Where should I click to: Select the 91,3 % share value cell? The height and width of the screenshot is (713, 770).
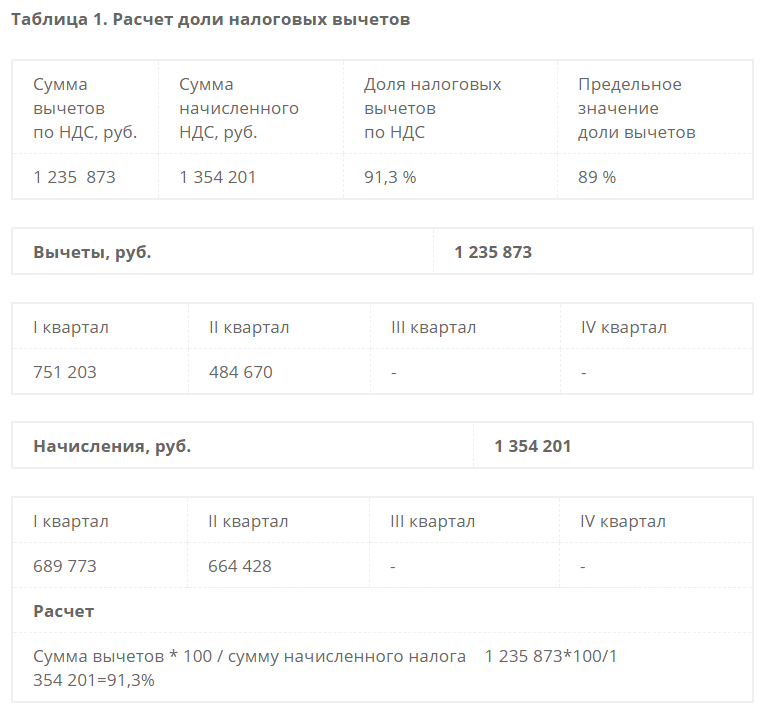[390, 177]
